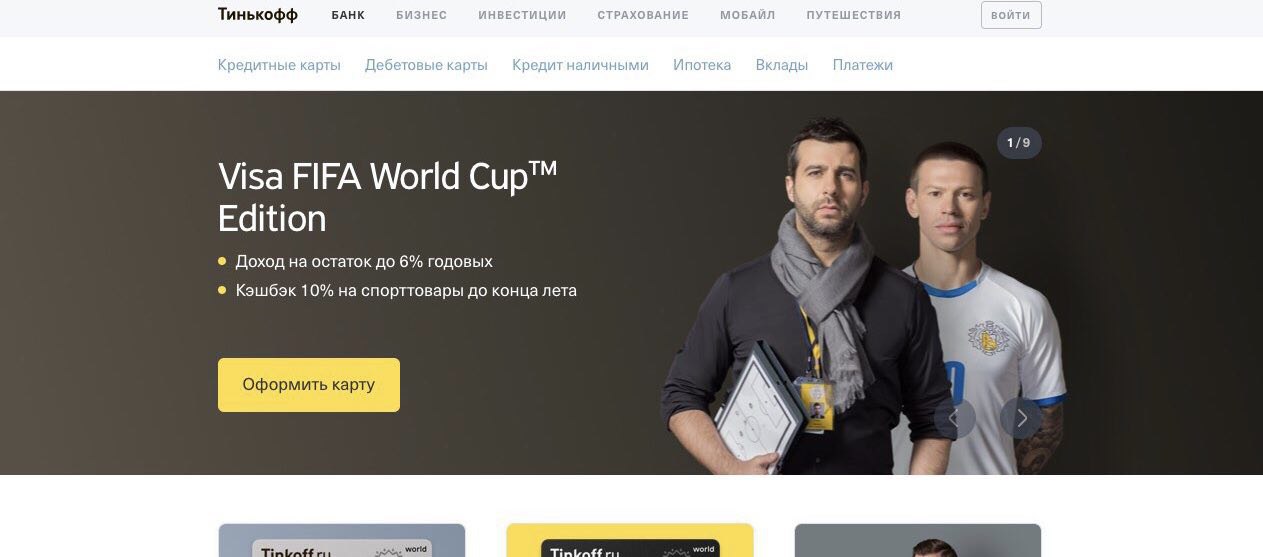The height and width of the screenshot is (557, 1263).
Task: Click the Оформить карту button
Action: point(309,385)
